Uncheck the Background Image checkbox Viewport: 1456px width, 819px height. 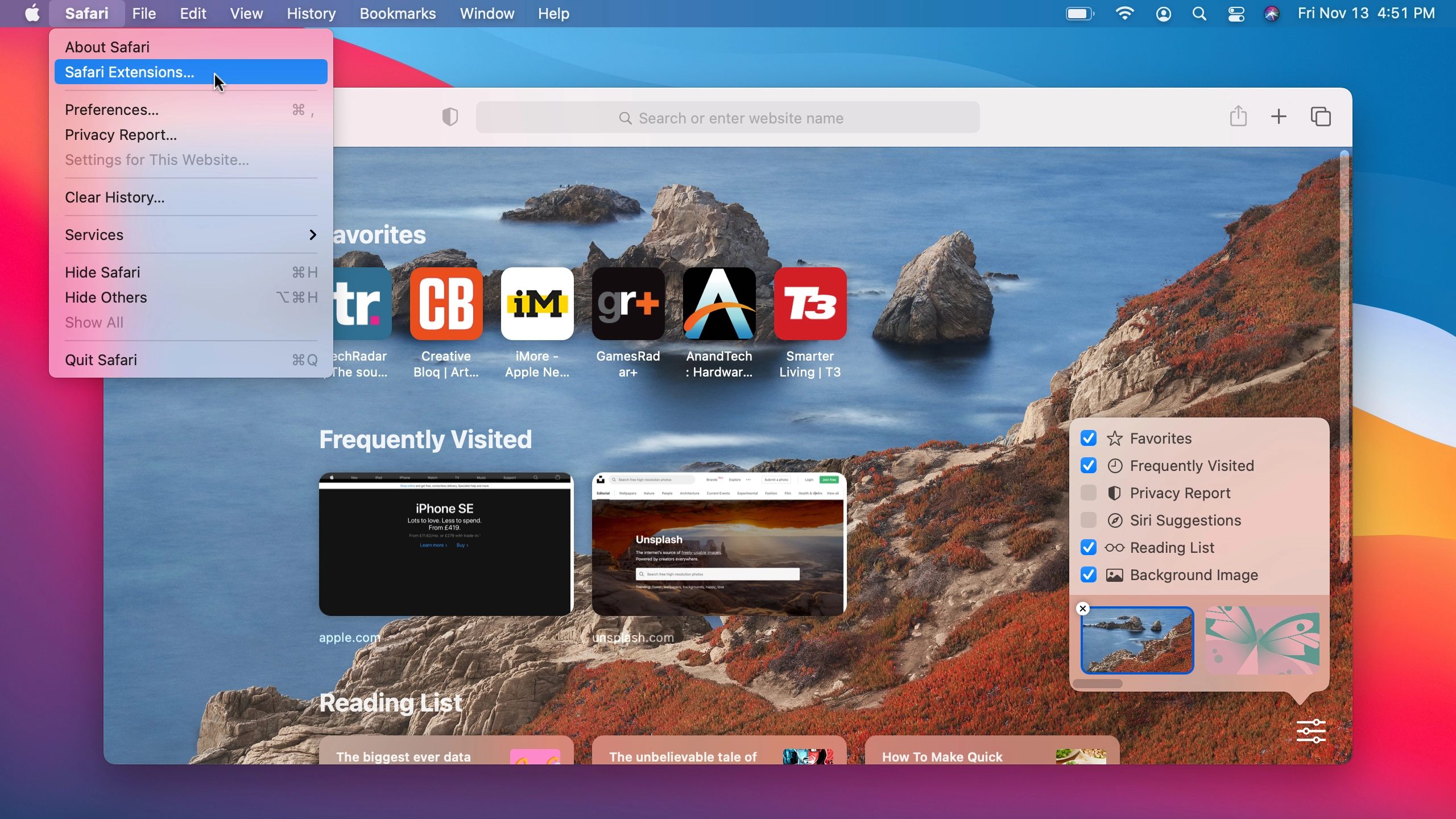pos(1089,575)
